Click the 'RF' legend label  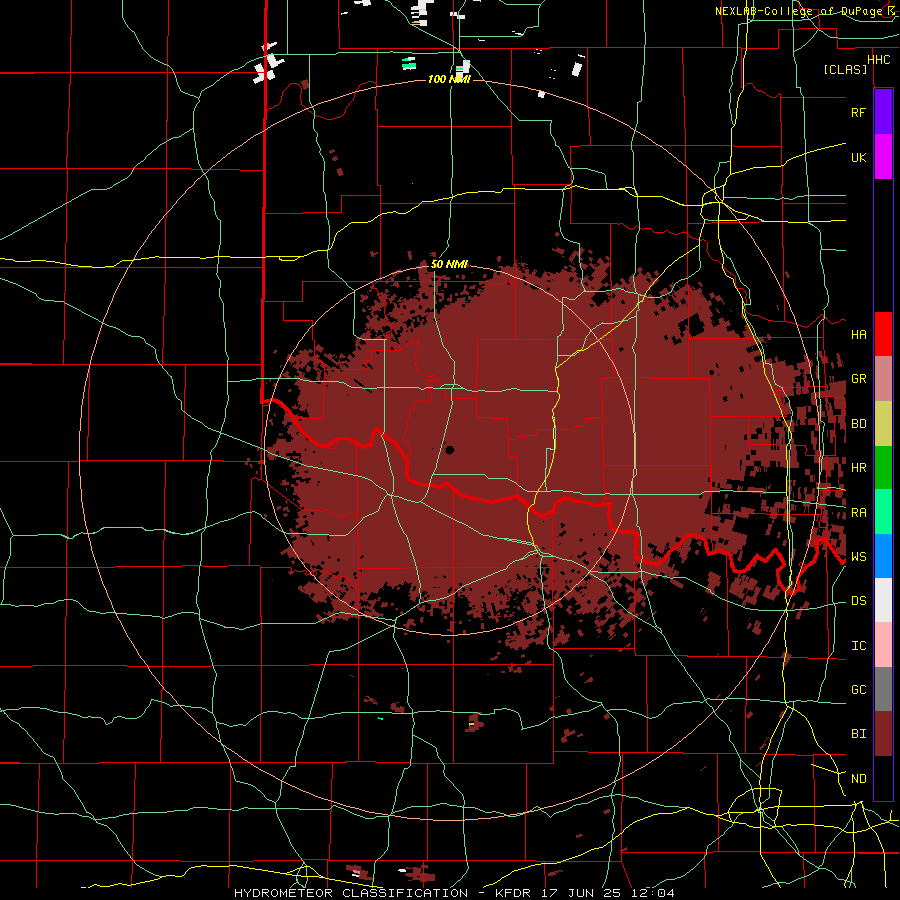pyautogui.click(x=858, y=112)
